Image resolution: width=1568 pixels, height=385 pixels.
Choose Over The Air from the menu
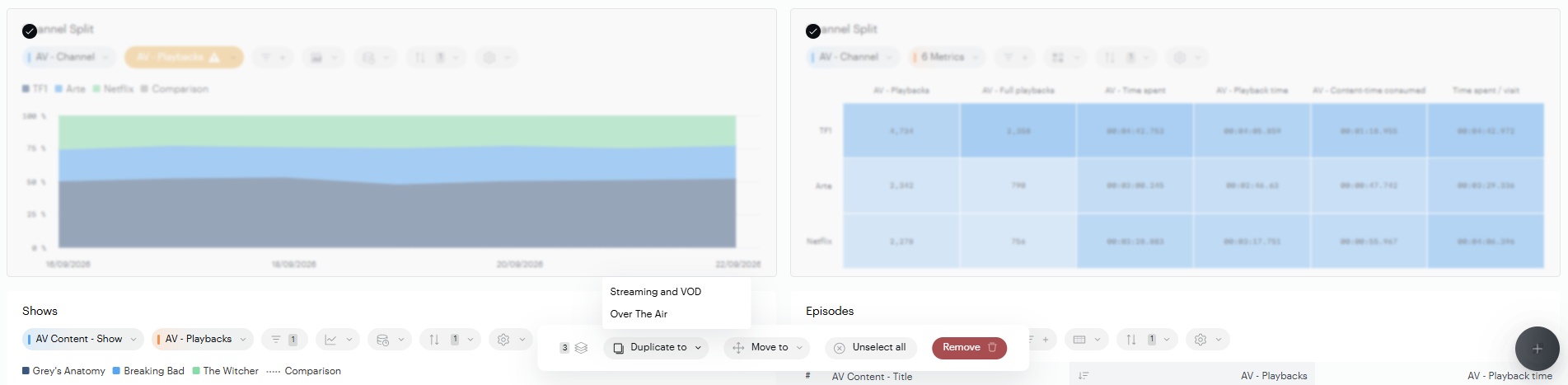[x=639, y=314]
